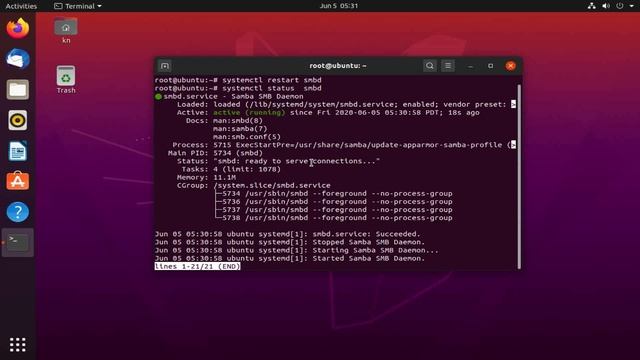Viewport: 640px width, 360px height.
Task: Click 'active (running)' status text
Action: point(249,112)
